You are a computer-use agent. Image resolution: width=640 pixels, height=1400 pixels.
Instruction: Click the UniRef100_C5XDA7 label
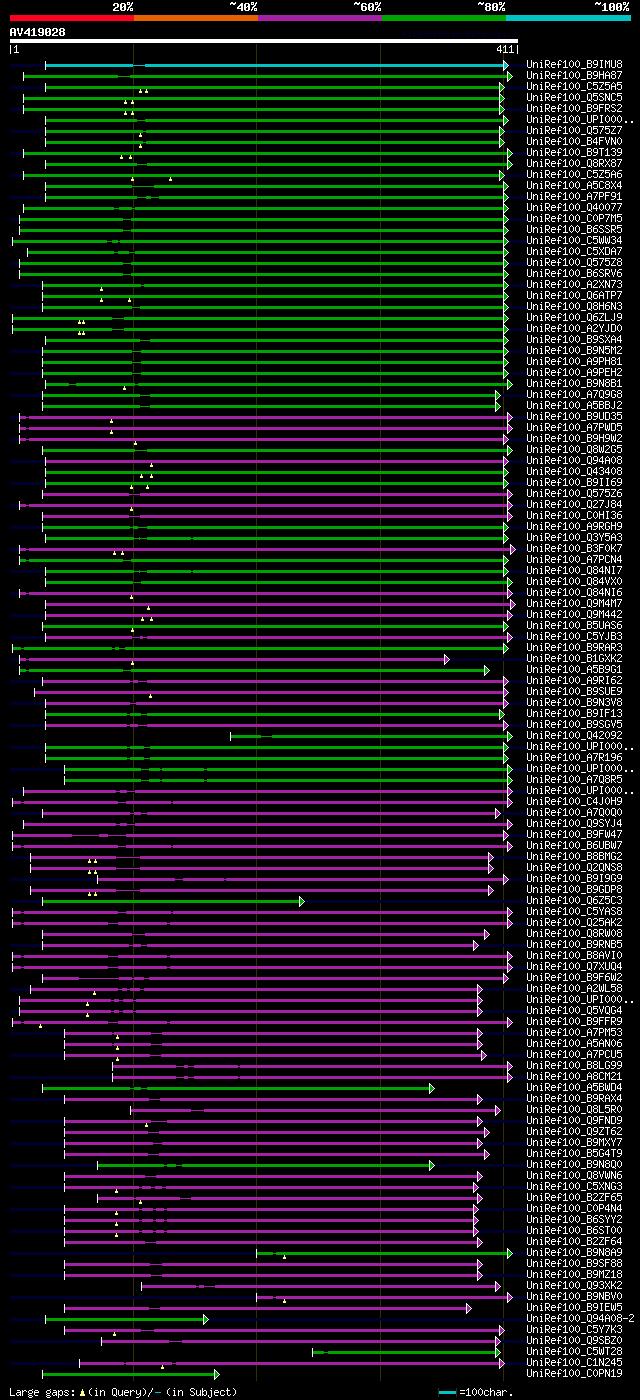(574, 251)
